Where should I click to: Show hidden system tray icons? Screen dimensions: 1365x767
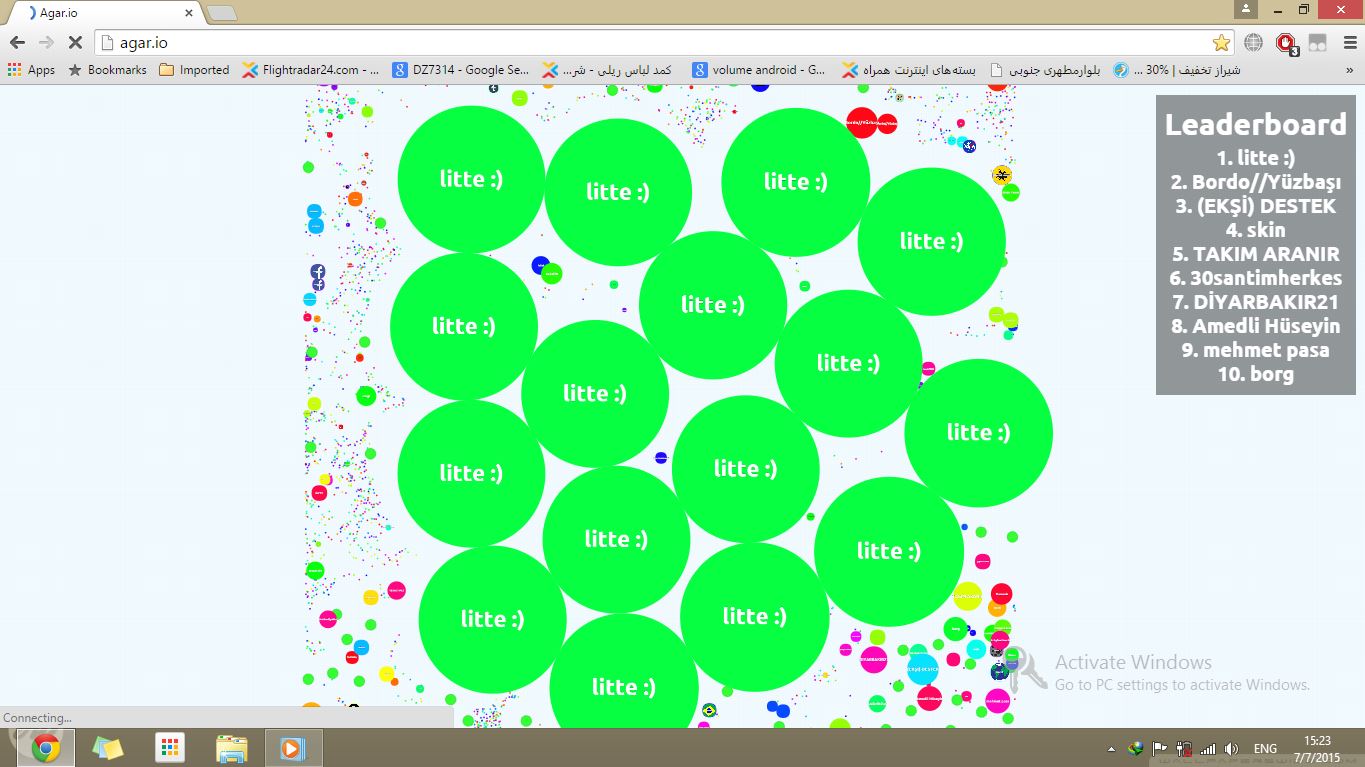click(1111, 749)
